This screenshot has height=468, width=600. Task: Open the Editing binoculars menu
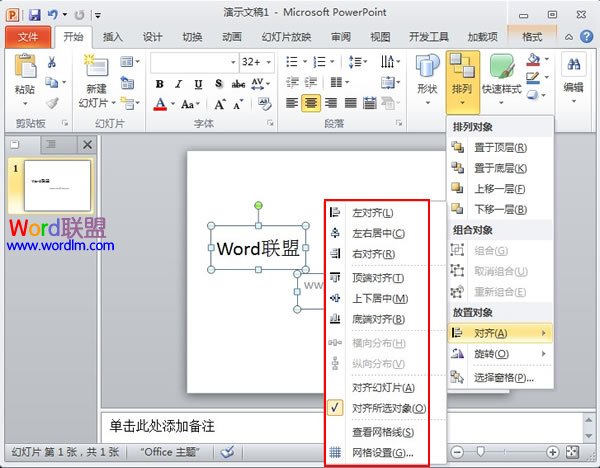573,79
